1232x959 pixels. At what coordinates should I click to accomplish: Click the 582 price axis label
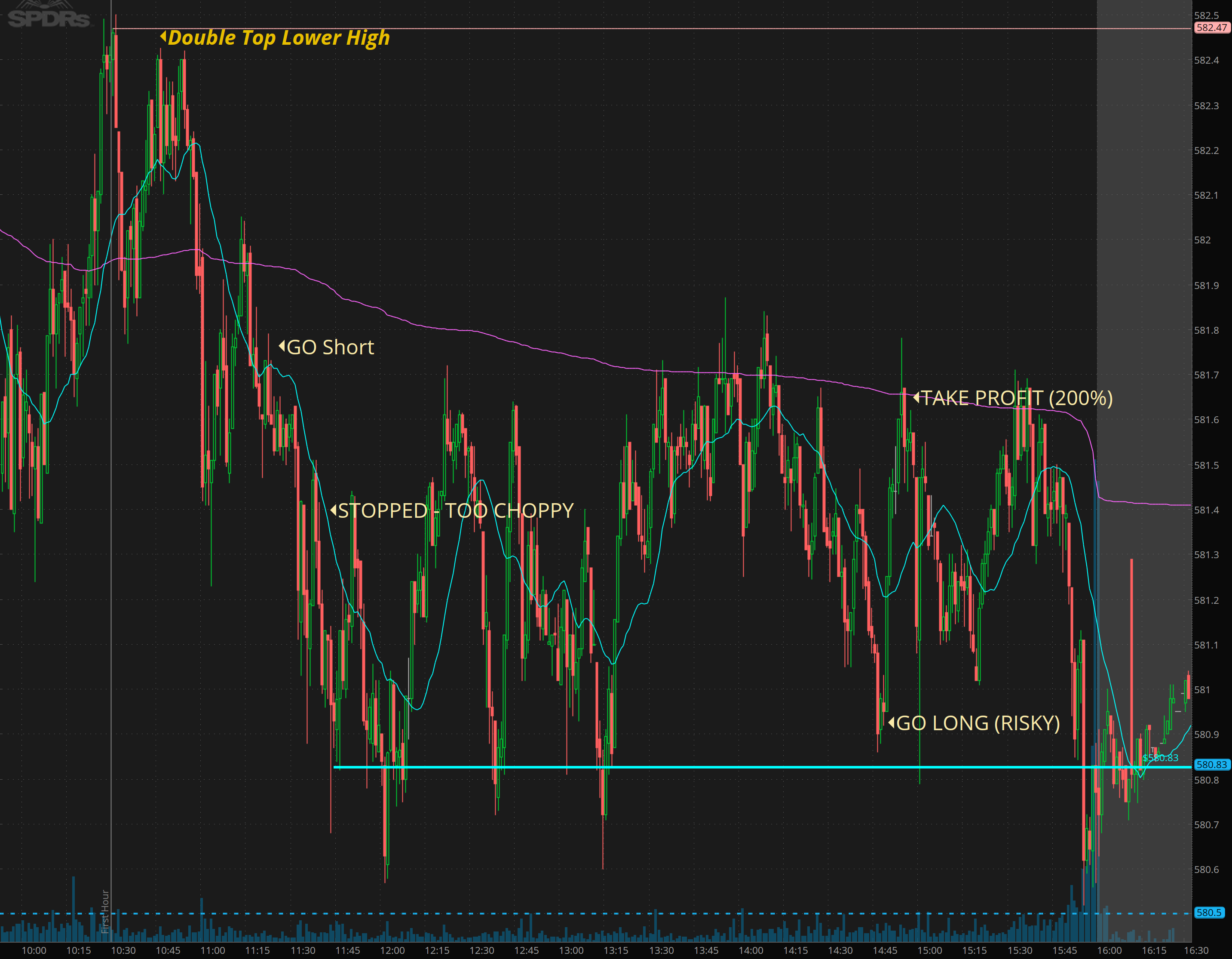[x=1202, y=240]
